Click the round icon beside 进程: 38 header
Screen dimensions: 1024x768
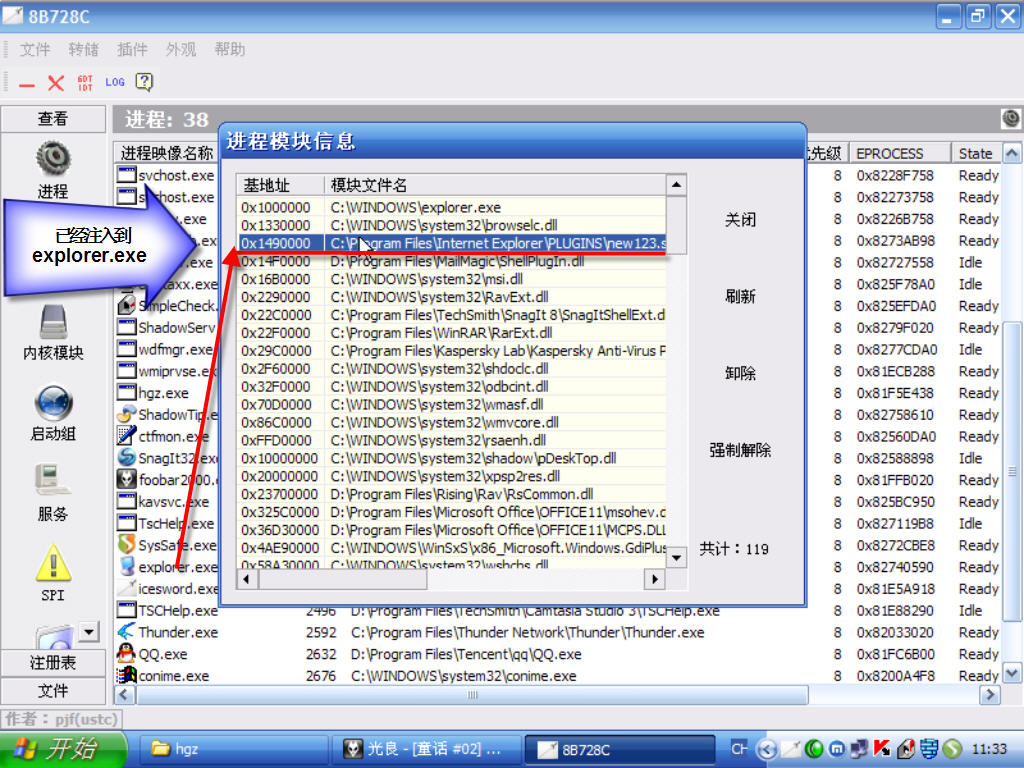[x=1010, y=119]
